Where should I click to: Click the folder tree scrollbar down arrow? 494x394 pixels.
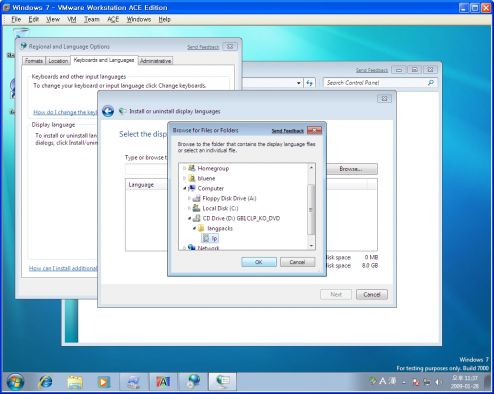click(x=311, y=246)
